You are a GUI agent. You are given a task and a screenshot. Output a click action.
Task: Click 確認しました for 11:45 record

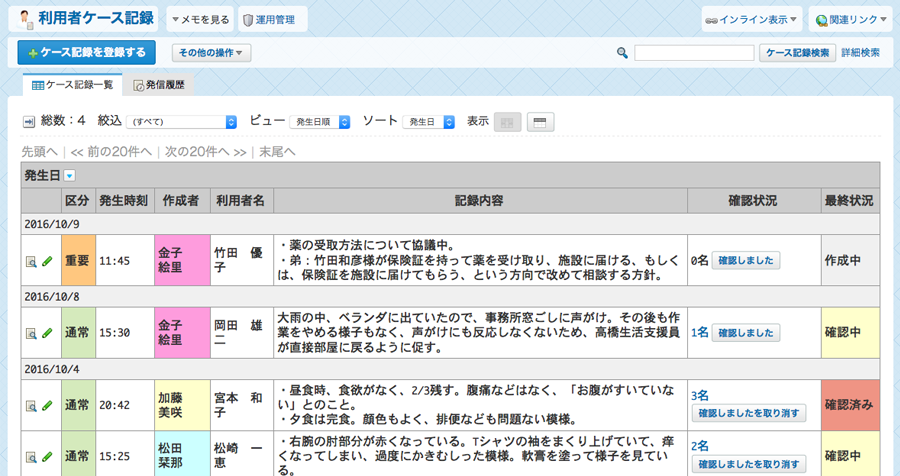pyautogui.click(x=746, y=261)
